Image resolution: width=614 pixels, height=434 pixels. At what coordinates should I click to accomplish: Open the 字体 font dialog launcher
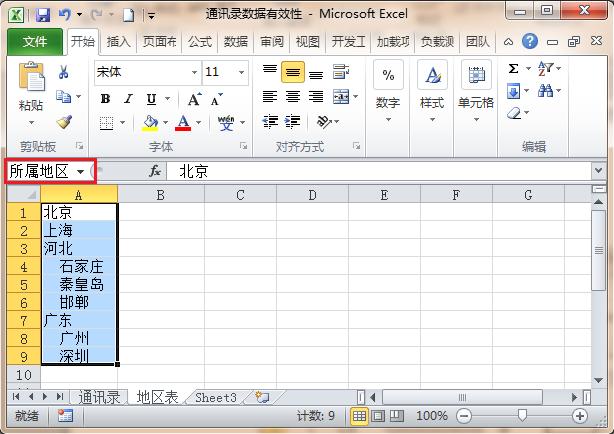click(x=244, y=146)
